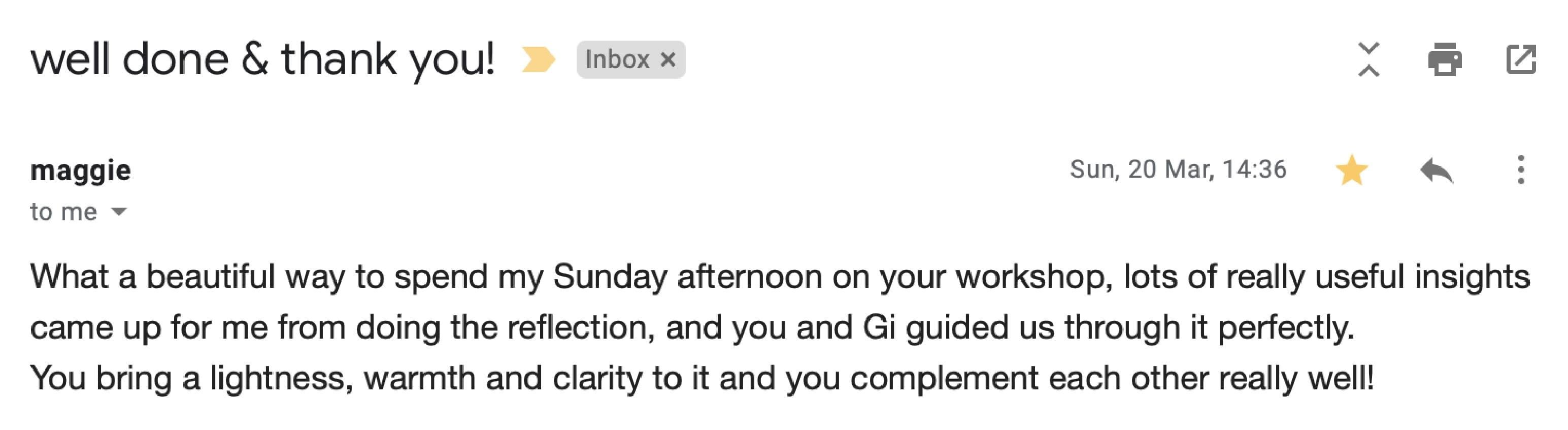Click the word 'workshop' in the message

(1034, 277)
